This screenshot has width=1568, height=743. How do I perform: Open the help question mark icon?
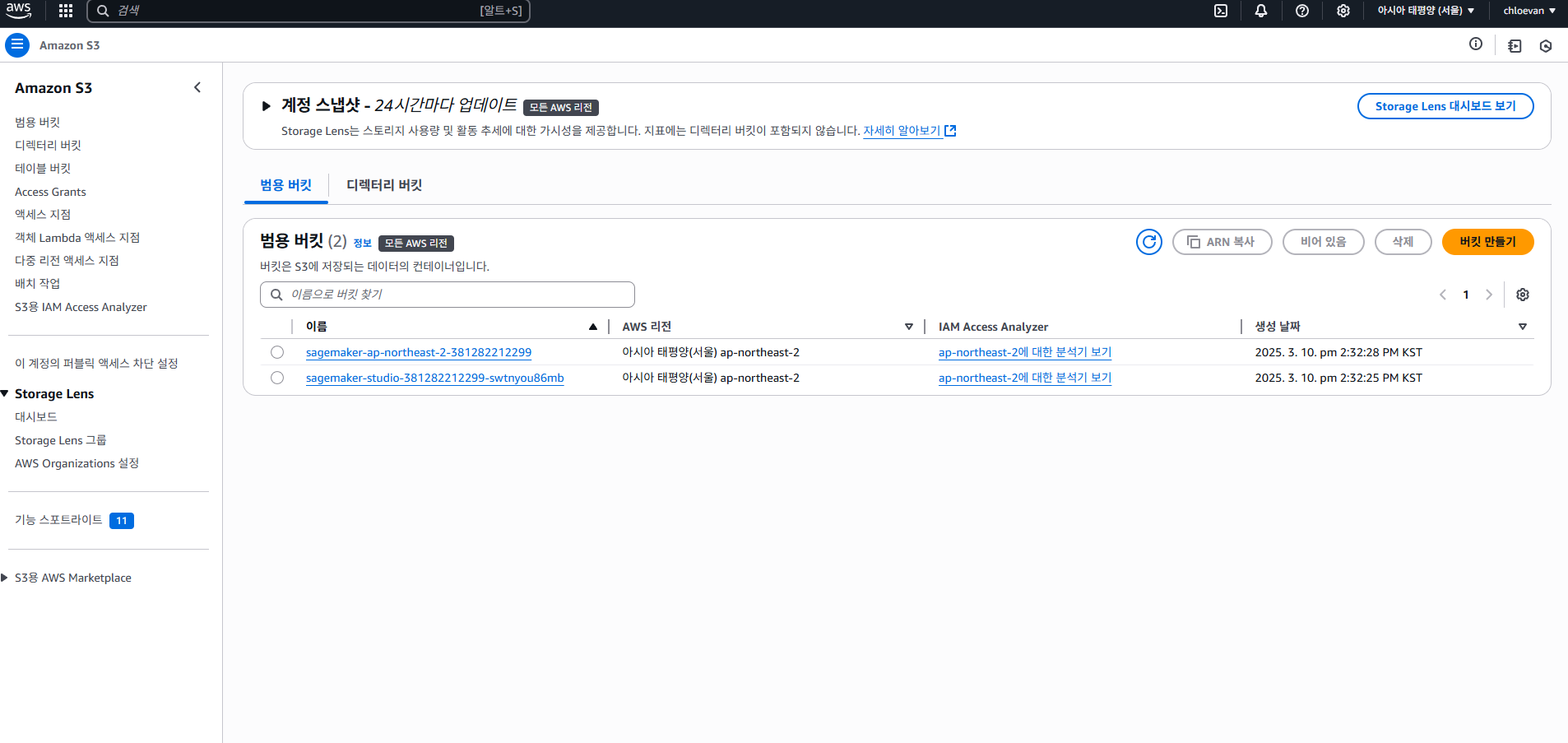pyautogui.click(x=1302, y=11)
